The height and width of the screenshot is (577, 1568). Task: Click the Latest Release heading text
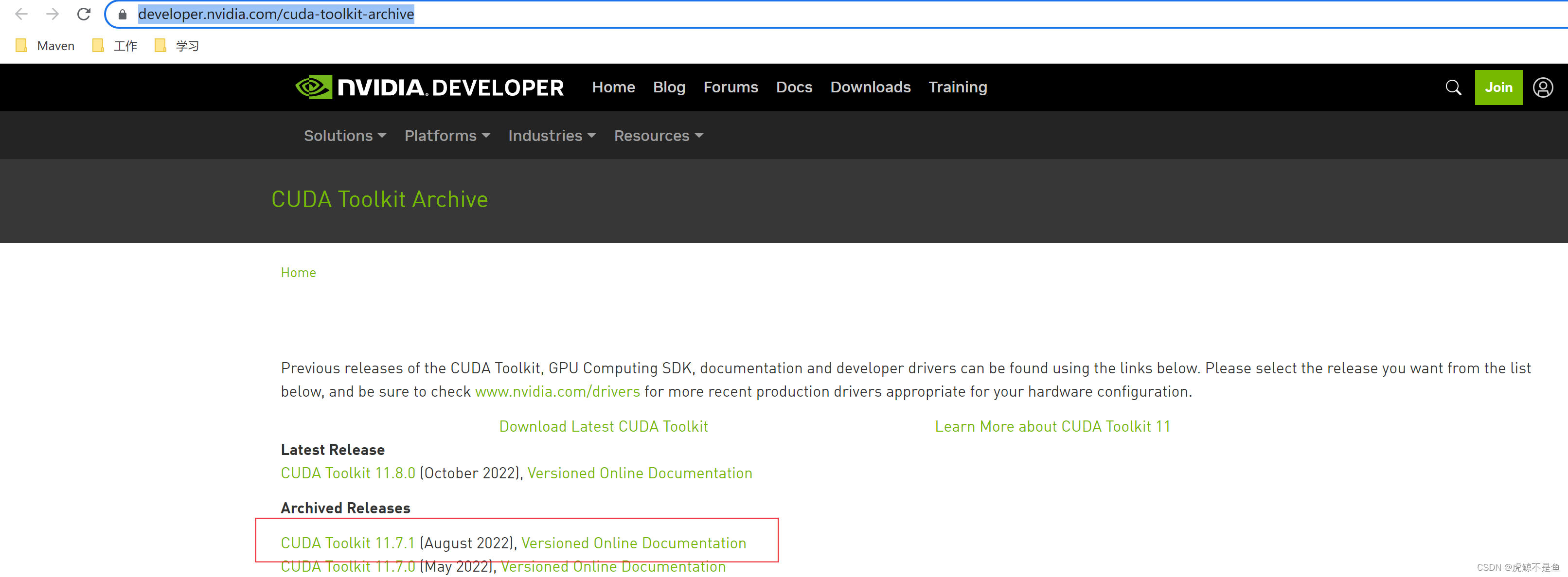click(x=332, y=450)
